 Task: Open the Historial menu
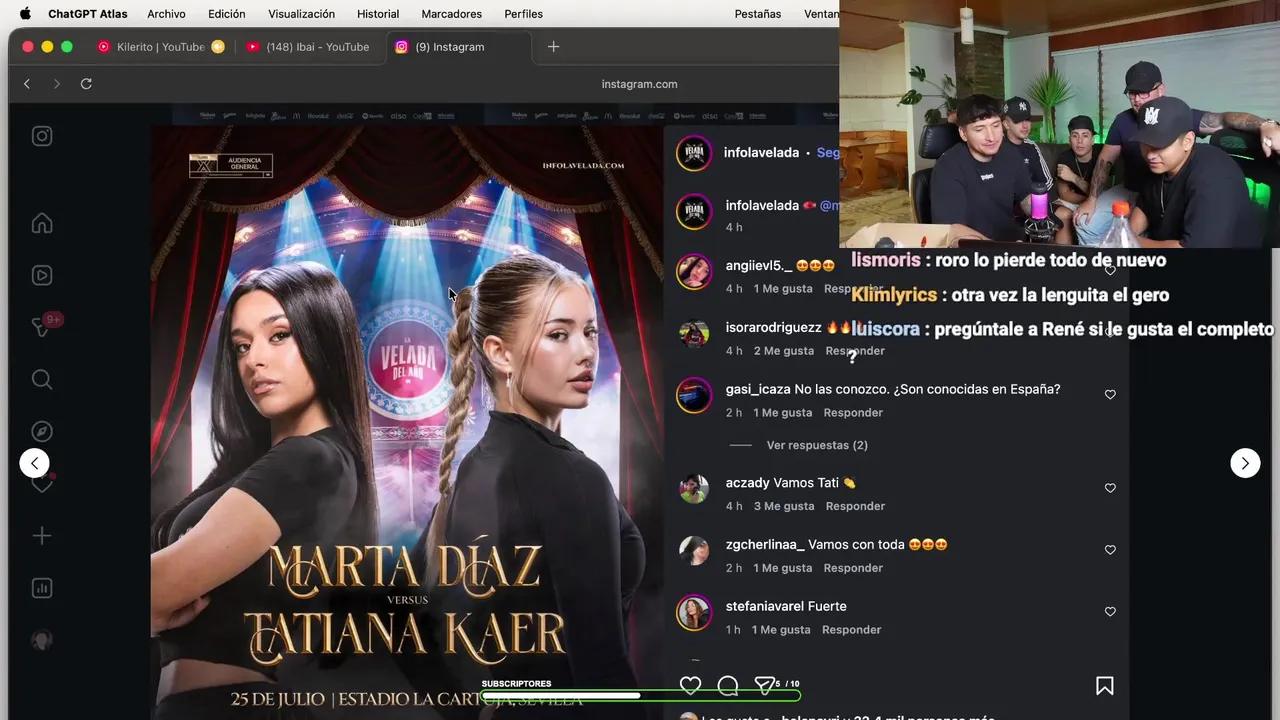tap(378, 14)
